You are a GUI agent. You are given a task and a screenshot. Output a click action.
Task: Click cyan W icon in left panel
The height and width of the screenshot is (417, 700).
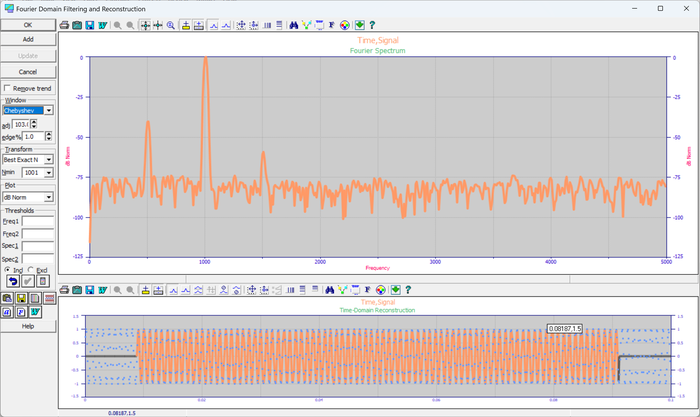point(35,312)
